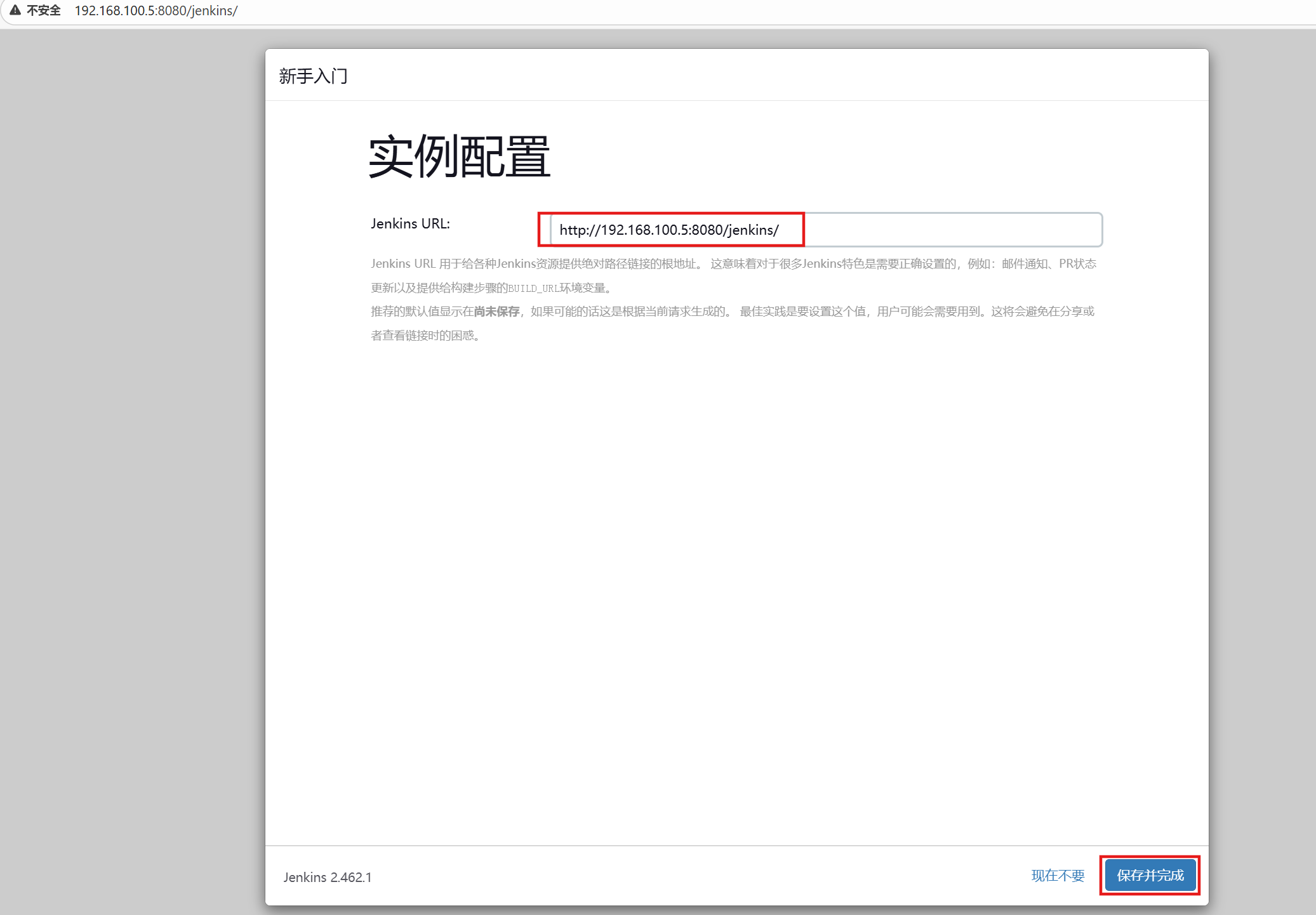The height and width of the screenshot is (915, 1316).
Task: Click the line 者查看链接时的困惑
Action: click(424, 336)
